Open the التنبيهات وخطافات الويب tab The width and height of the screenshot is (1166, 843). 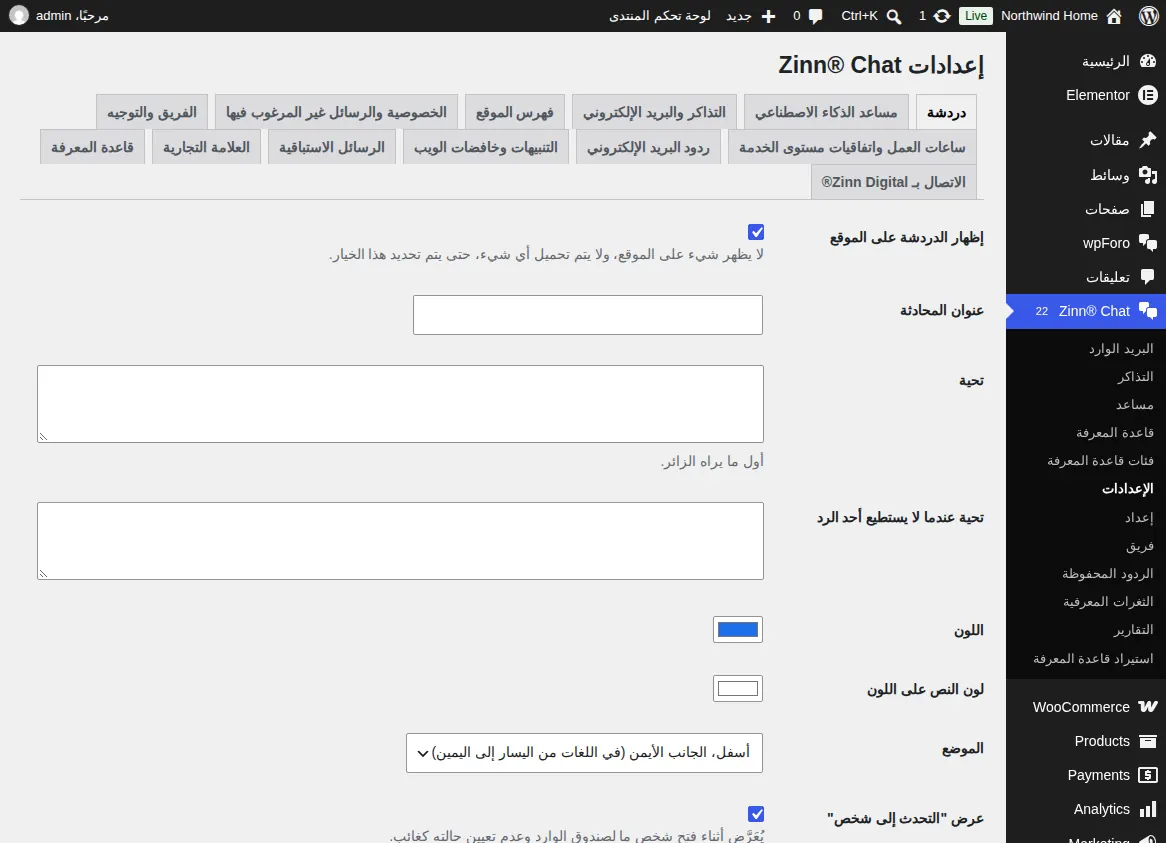486,147
